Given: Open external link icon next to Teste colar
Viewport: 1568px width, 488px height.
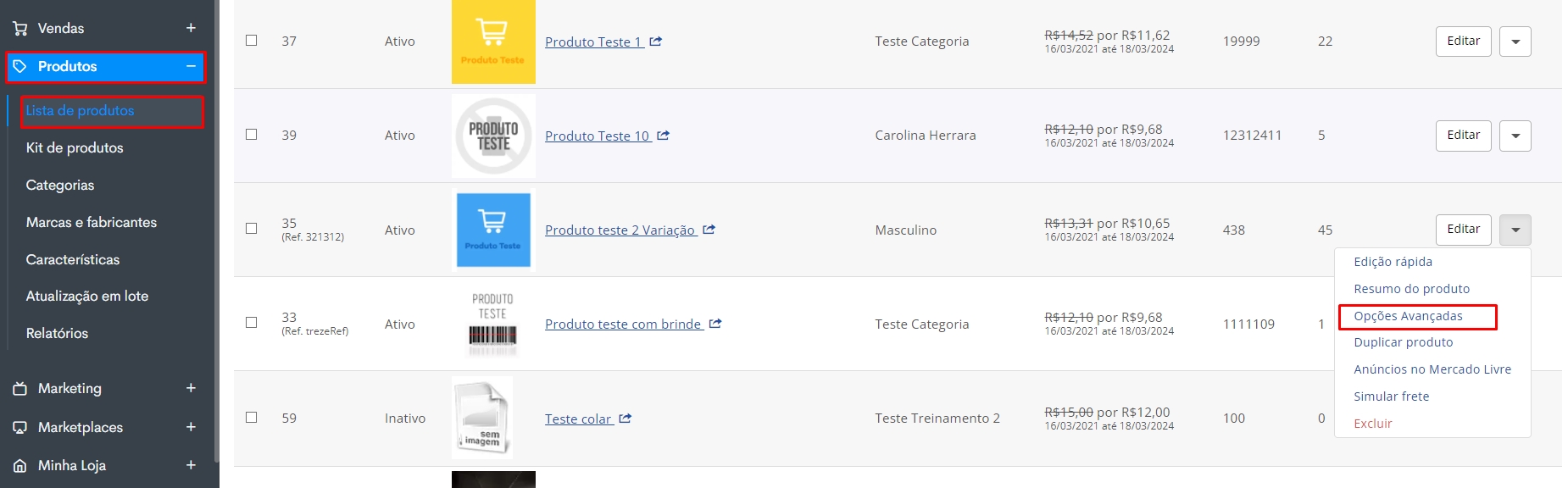Looking at the screenshot, I should tap(626, 419).
